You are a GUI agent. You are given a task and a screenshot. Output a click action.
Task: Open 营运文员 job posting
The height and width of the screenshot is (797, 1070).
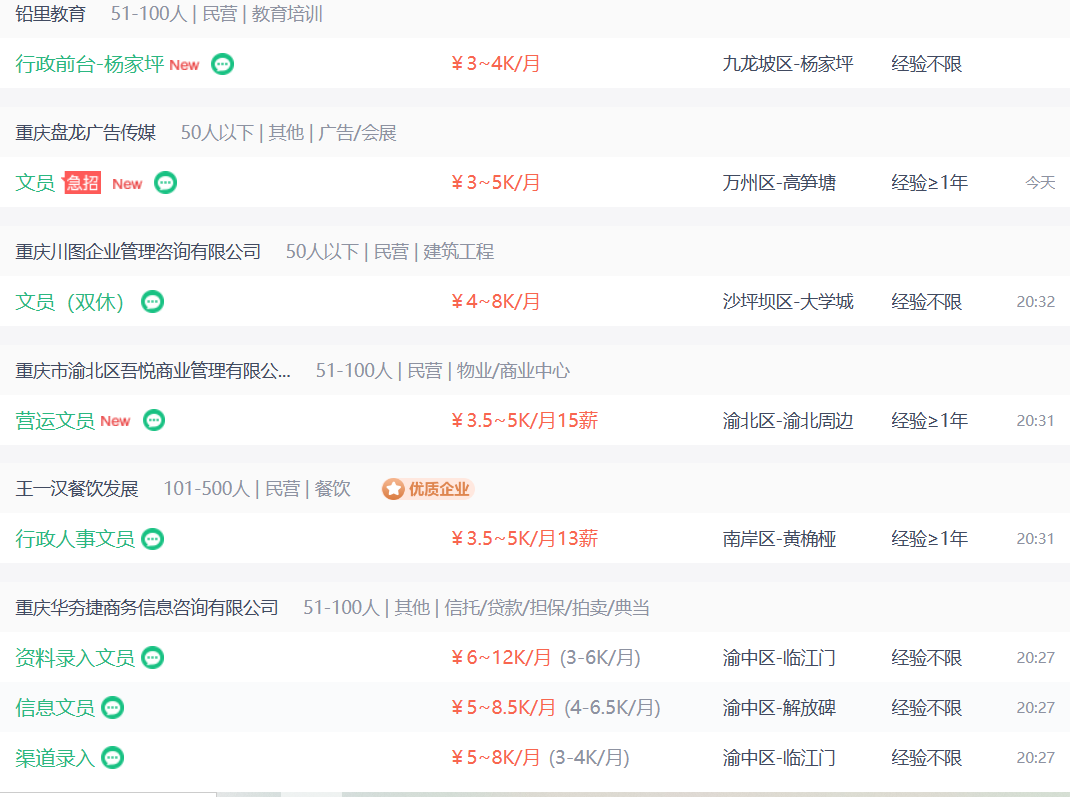pyautogui.click(x=55, y=420)
